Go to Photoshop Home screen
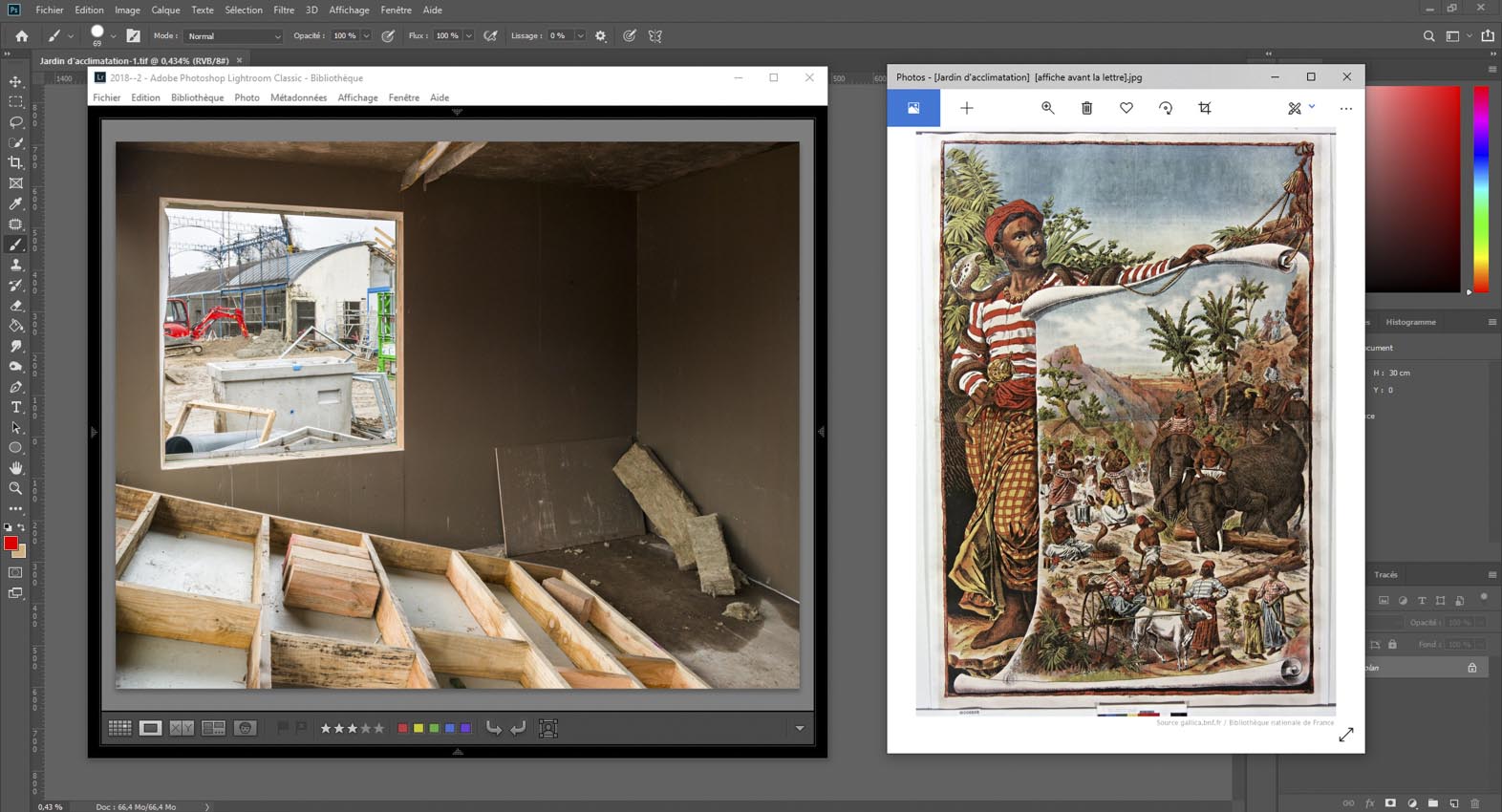1502x812 pixels. 21,35
